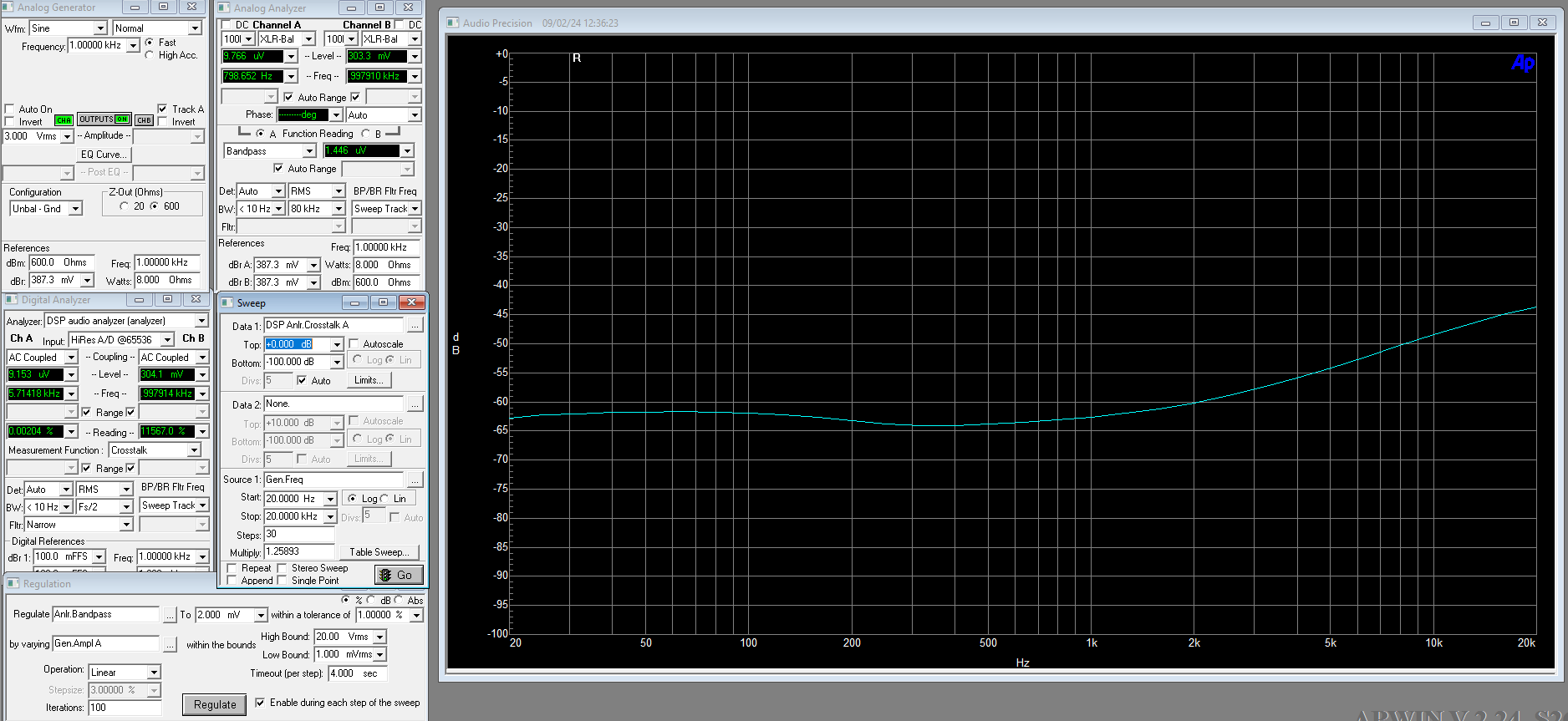Screen dimensions: 1568x721
Task: Open Regulation Operation Linear dropdown
Action: point(154,673)
